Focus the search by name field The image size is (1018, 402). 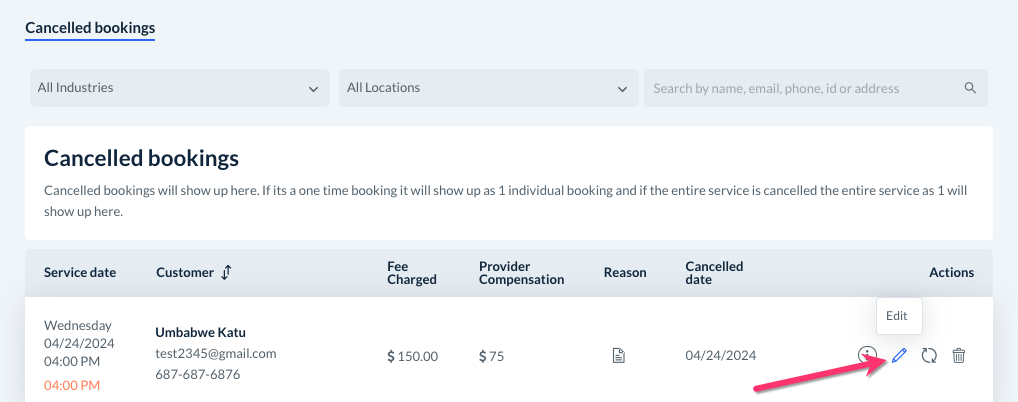(800, 88)
